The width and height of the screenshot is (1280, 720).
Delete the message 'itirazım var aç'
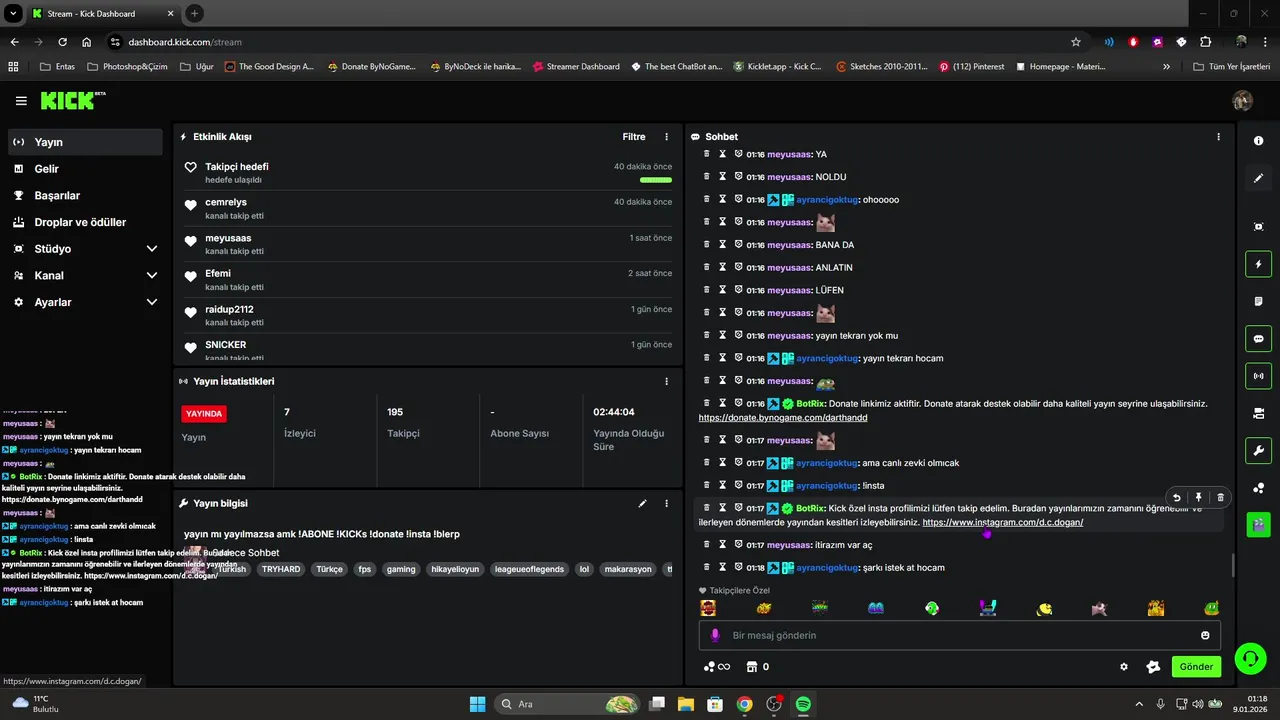706,545
